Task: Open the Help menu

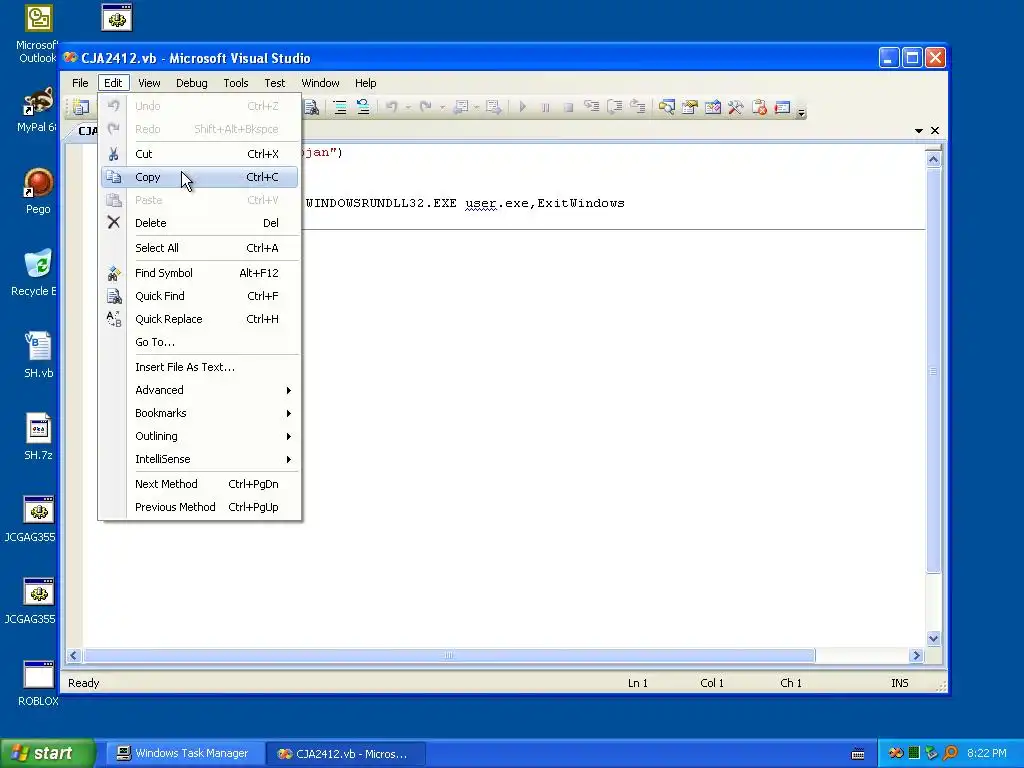Action: click(x=366, y=83)
